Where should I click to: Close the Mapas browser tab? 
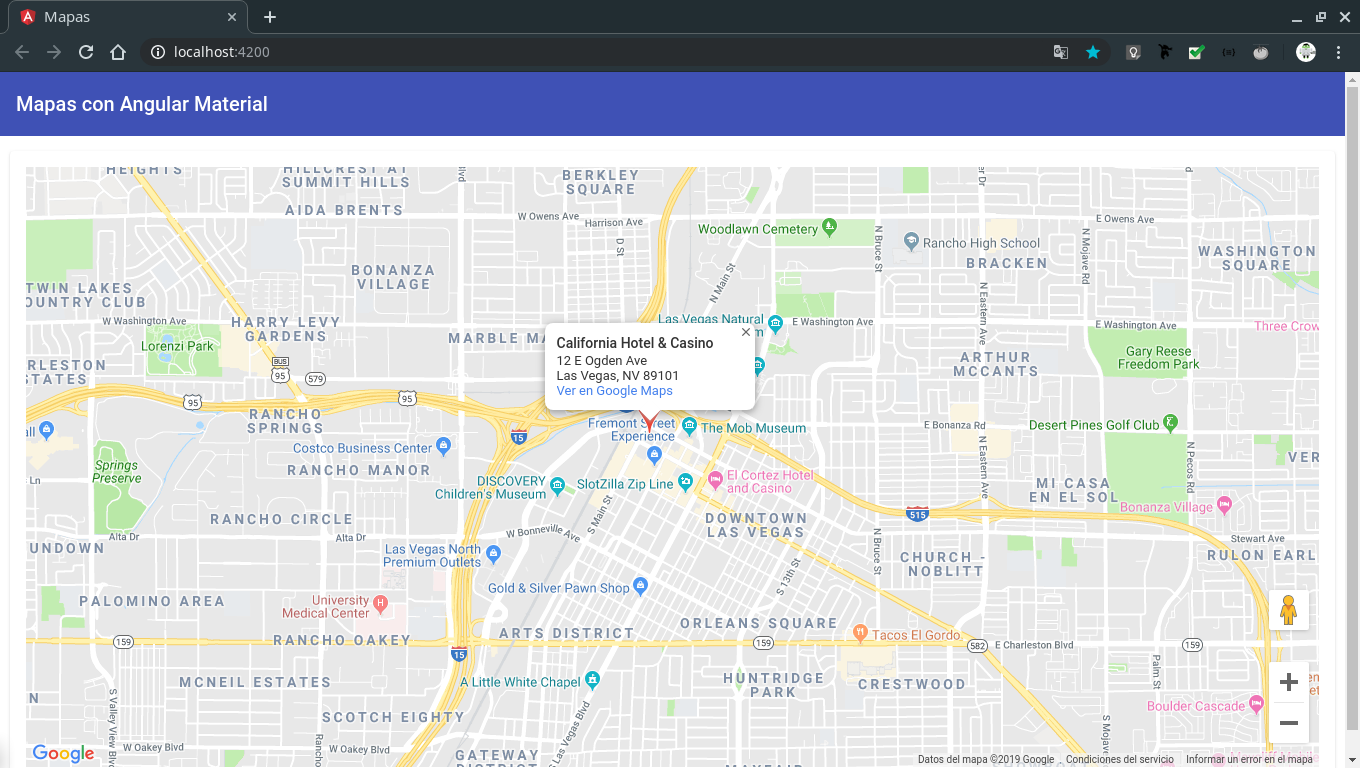[232, 17]
